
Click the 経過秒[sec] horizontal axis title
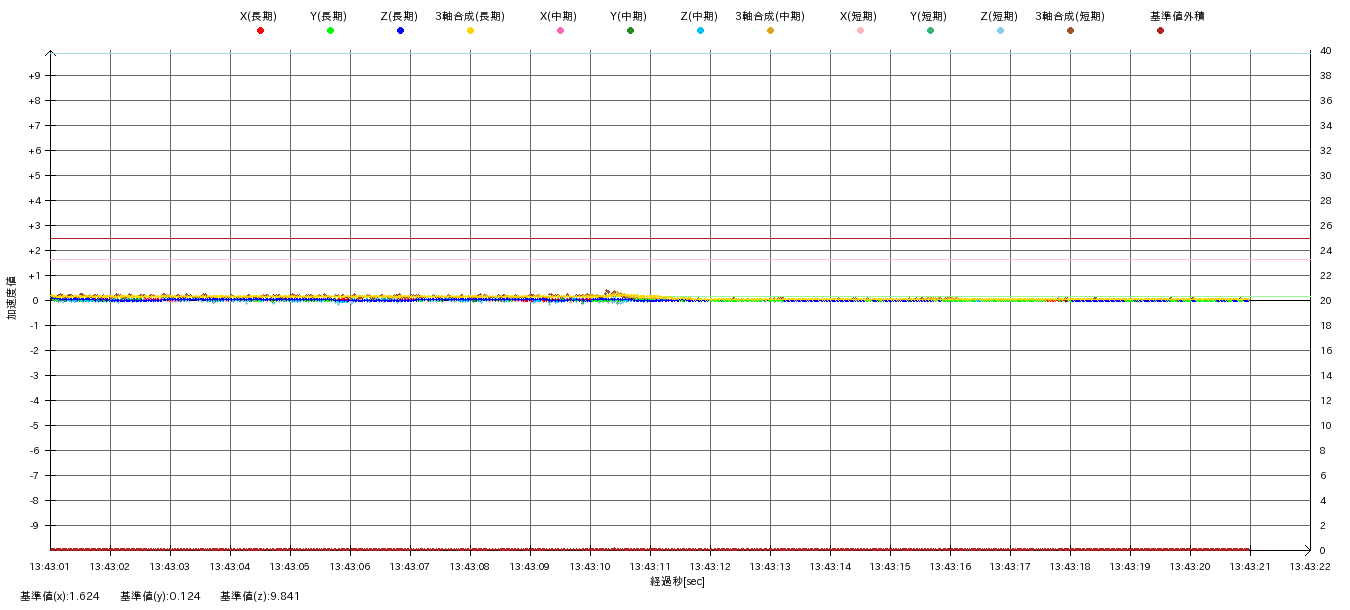tap(678, 581)
